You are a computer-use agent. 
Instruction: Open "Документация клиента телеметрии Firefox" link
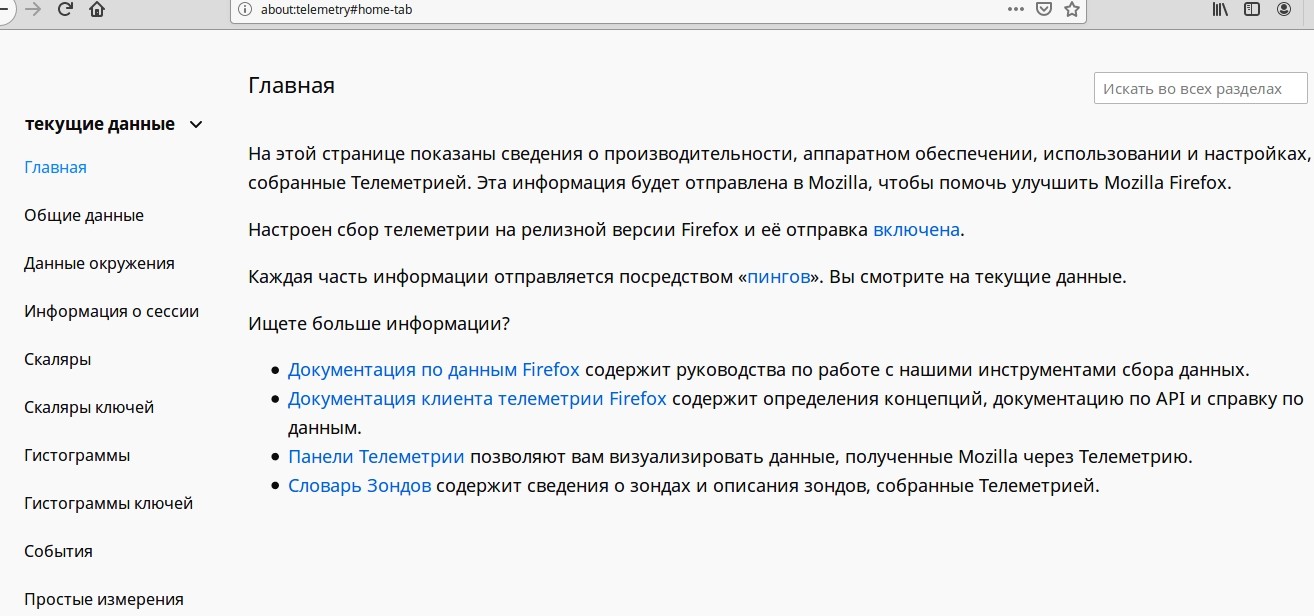[x=477, y=398]
